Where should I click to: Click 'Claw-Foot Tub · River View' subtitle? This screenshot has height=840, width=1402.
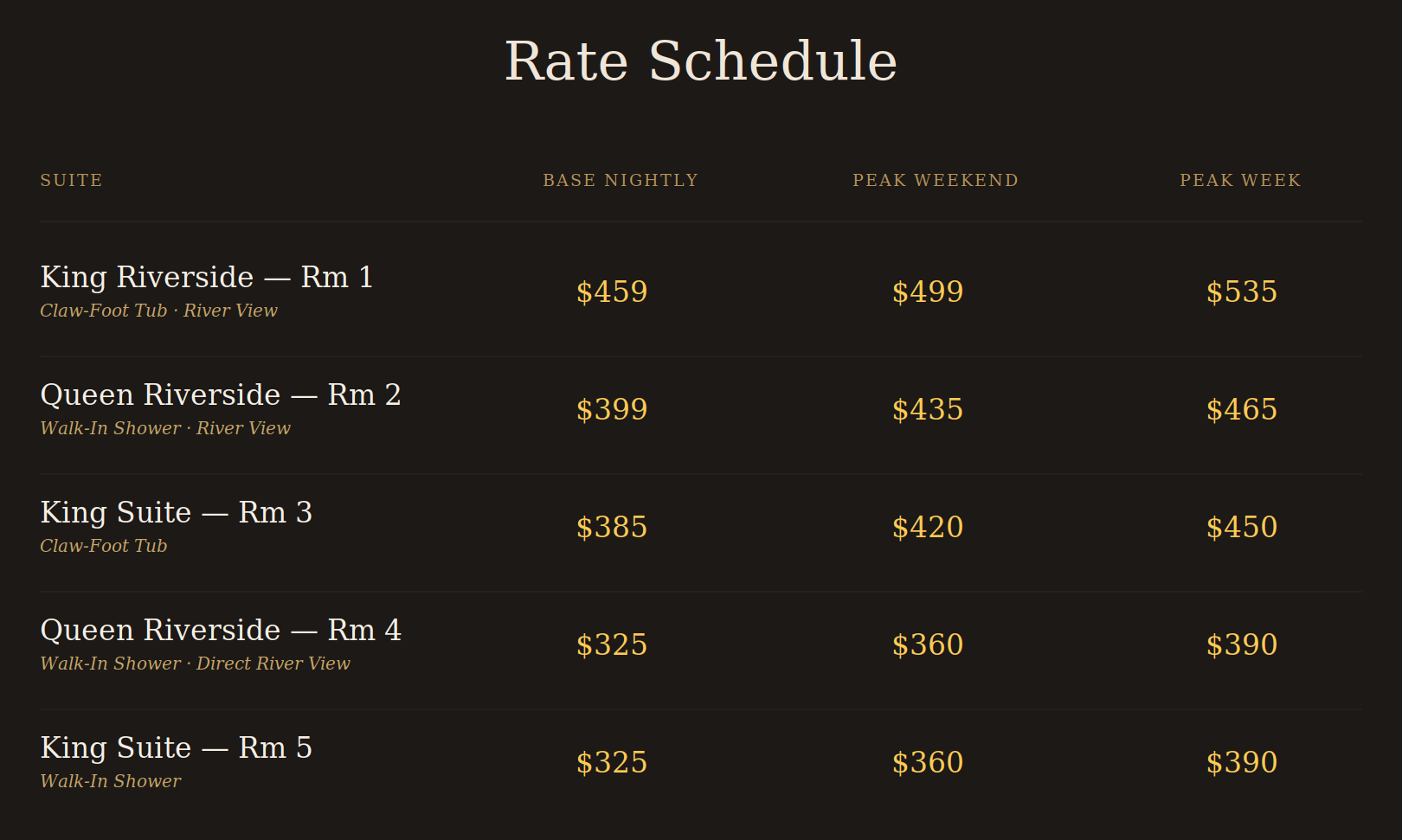coord(159,311)
